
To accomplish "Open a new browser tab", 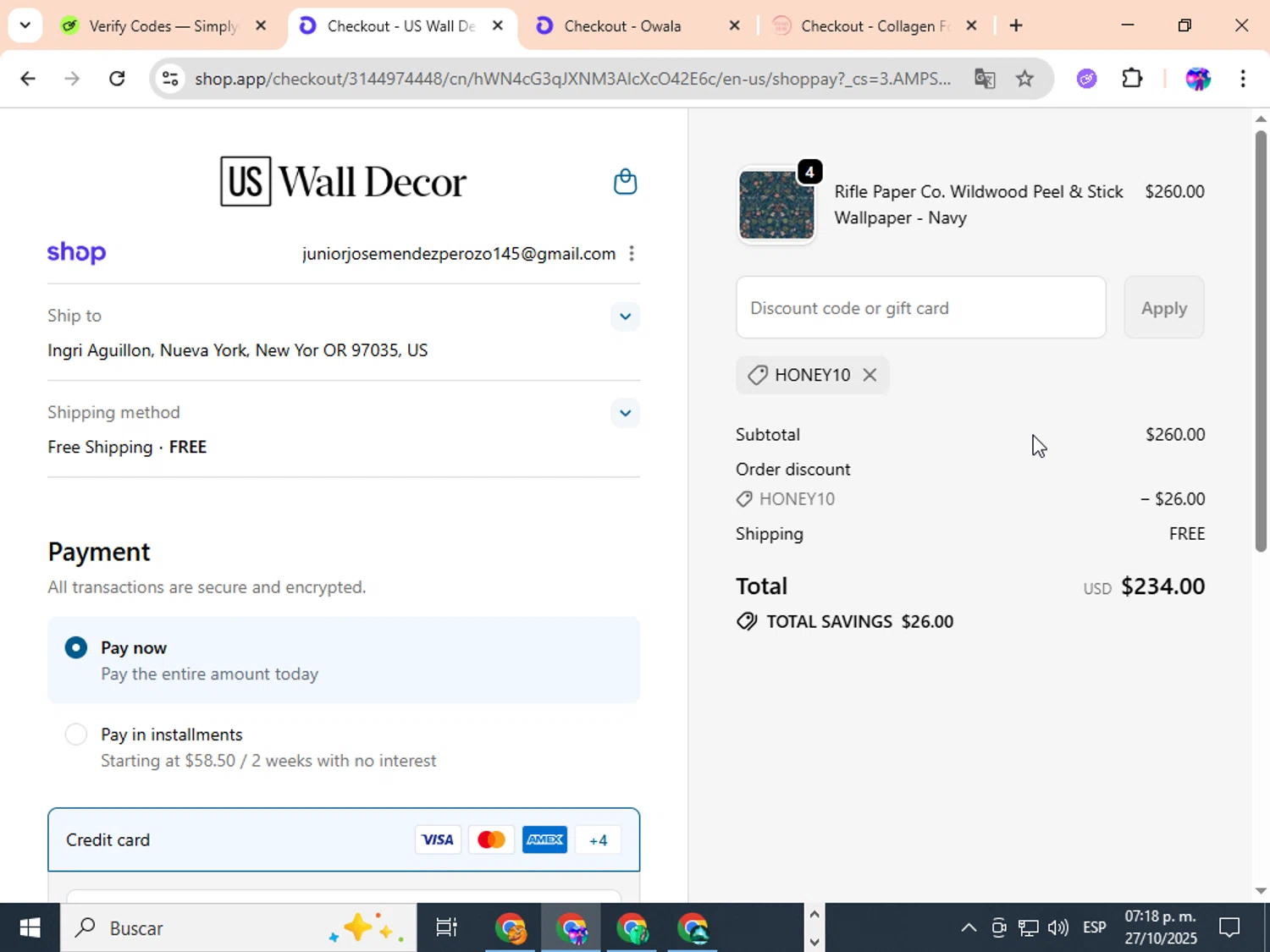I will tap(1016, 25).
